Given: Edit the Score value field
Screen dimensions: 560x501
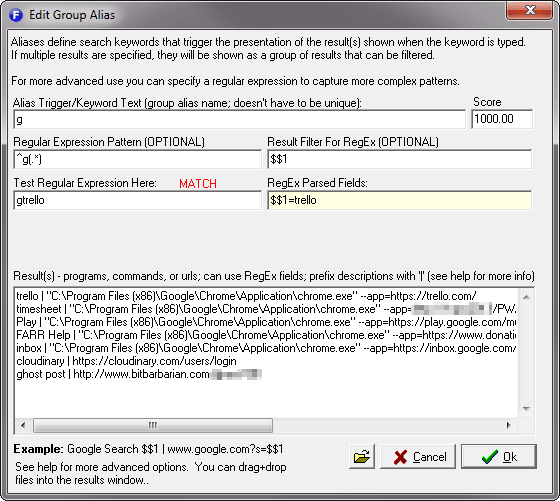Looking at the screenshot, I should point(502,119).
